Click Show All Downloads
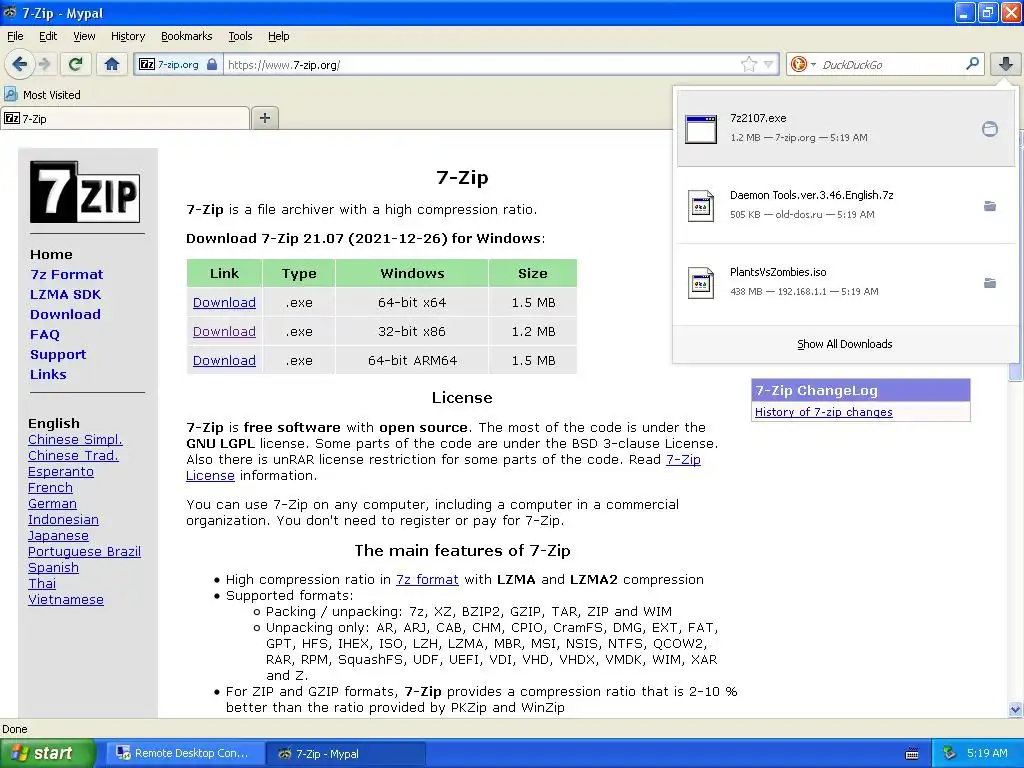 [844, 344]
